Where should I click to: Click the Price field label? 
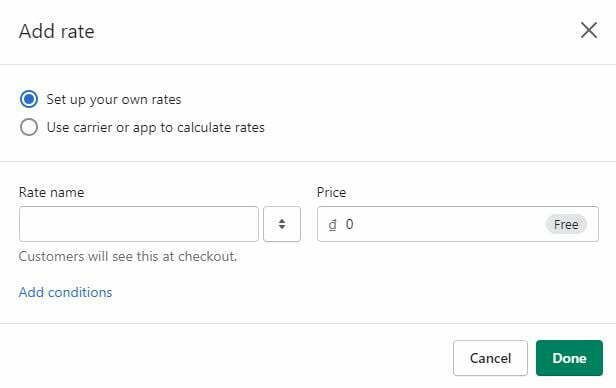(332, 192)
